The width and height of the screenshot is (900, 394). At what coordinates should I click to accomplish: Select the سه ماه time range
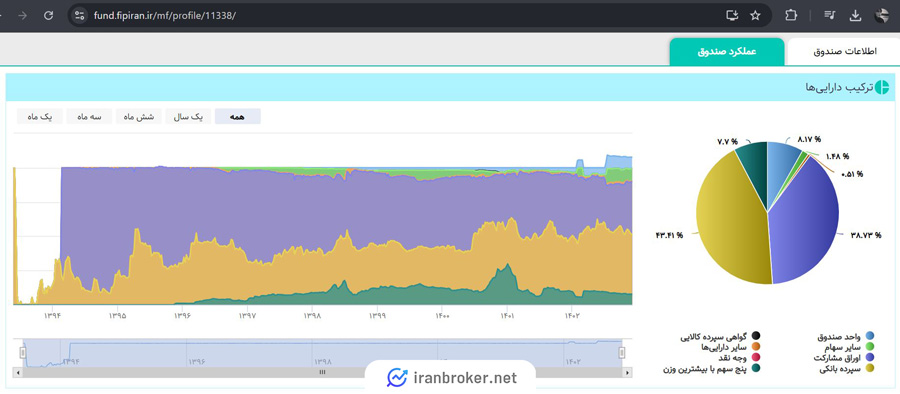coord(89,117)
